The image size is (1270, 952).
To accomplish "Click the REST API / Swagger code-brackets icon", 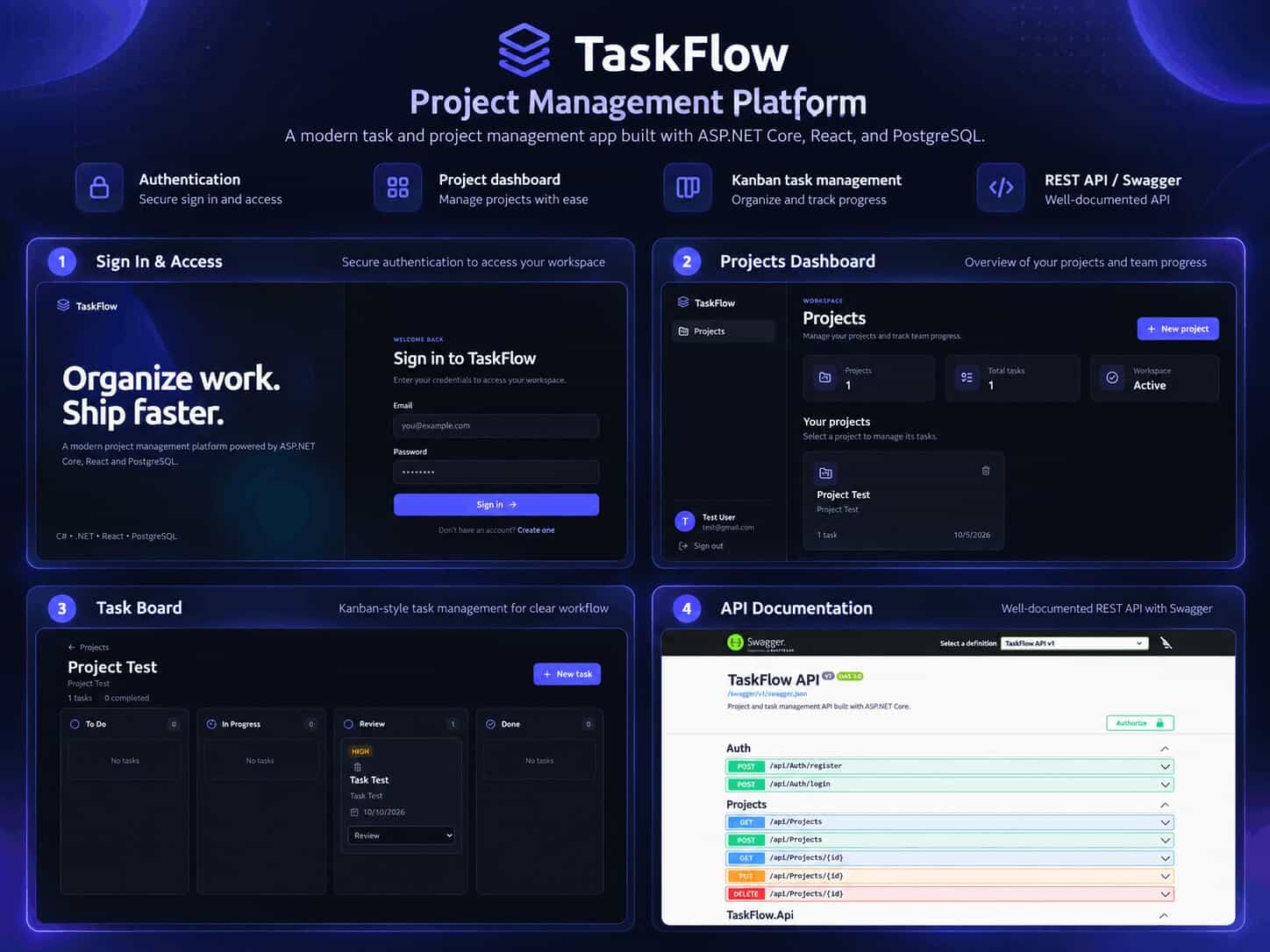I will (1001, 188).
